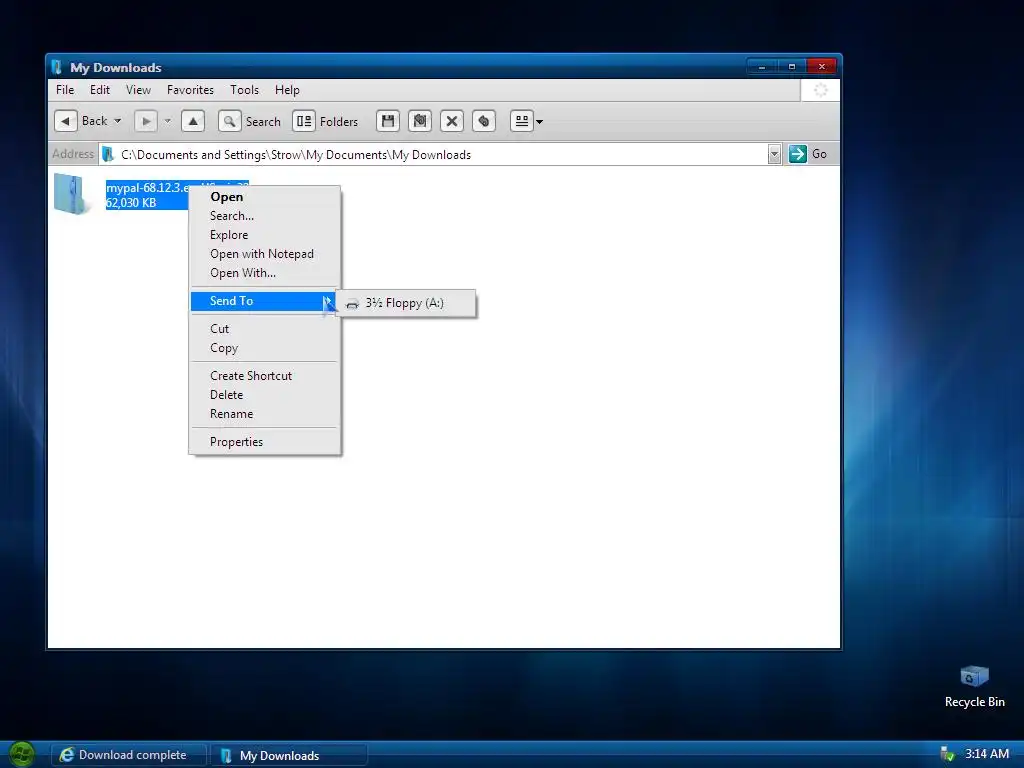
Task: Choose Create Shortcut
Action: pyautogui.click(x=264, y=376)
